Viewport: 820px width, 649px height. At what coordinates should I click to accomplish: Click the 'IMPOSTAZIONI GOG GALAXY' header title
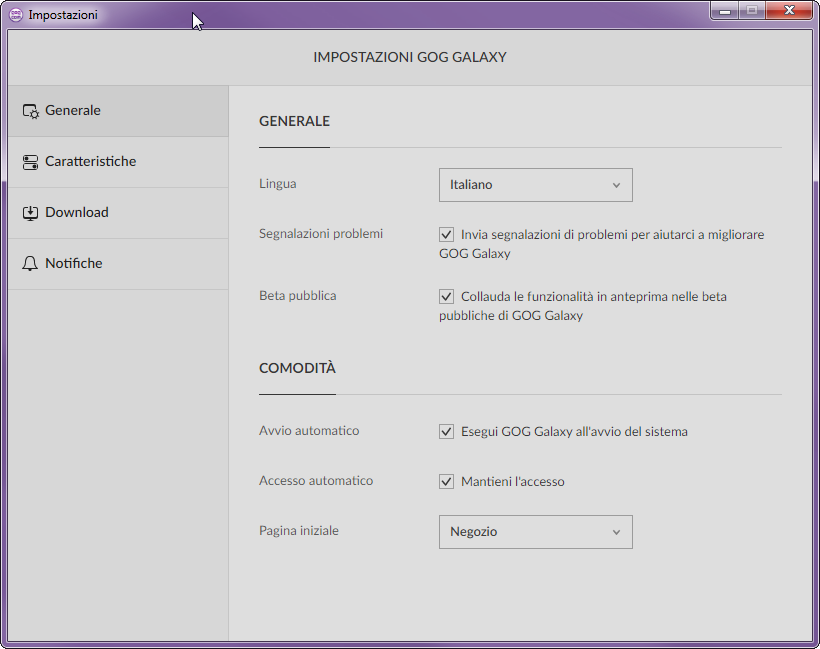410,57
